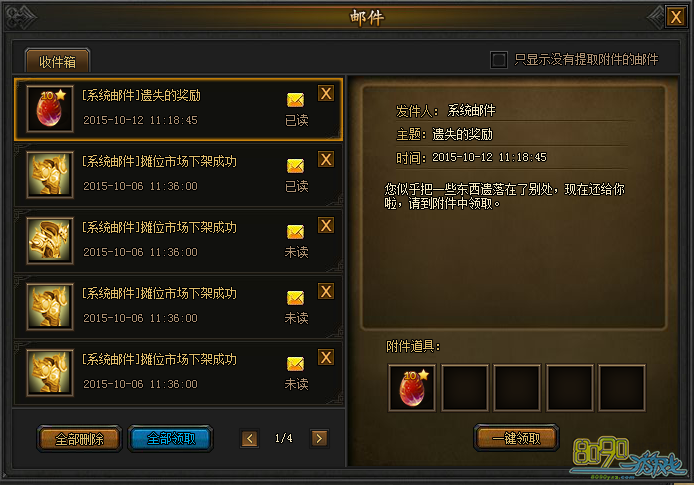Viewport: 694px width, 485px height.
Task: Click golden armor icon of the second mail
Action: 50,175
